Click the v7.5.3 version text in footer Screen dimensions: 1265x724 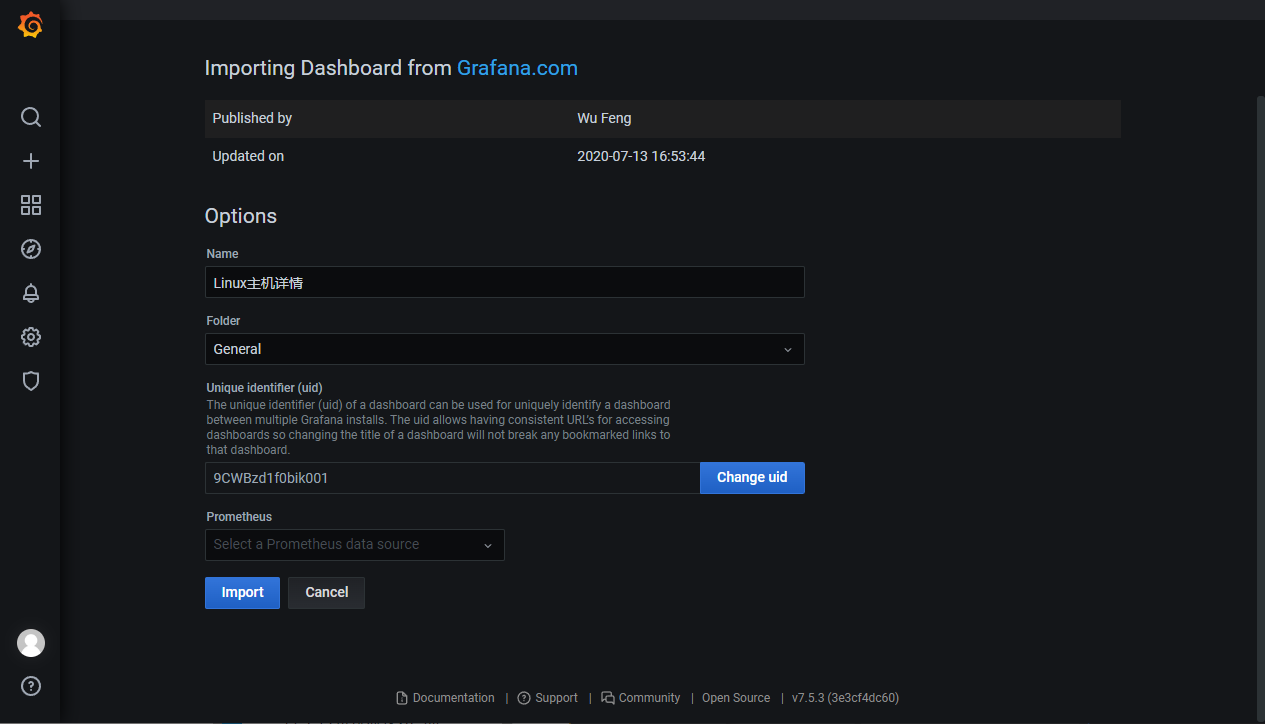845,698
